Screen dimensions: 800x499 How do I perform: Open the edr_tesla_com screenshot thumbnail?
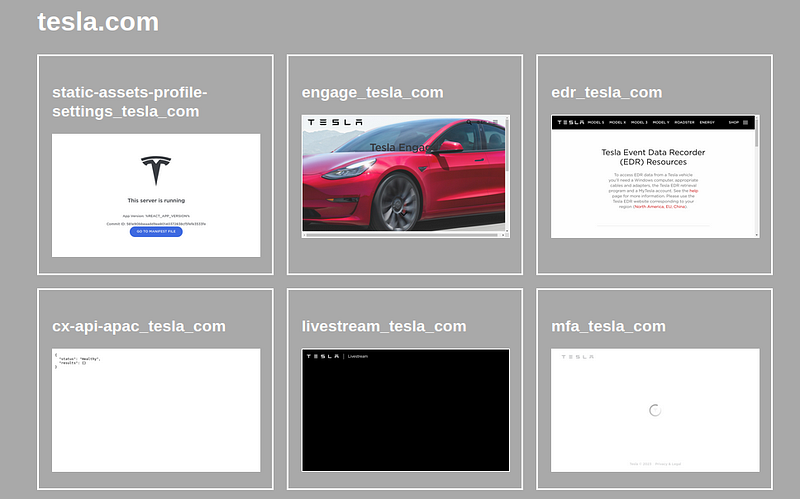pos(655,176)
